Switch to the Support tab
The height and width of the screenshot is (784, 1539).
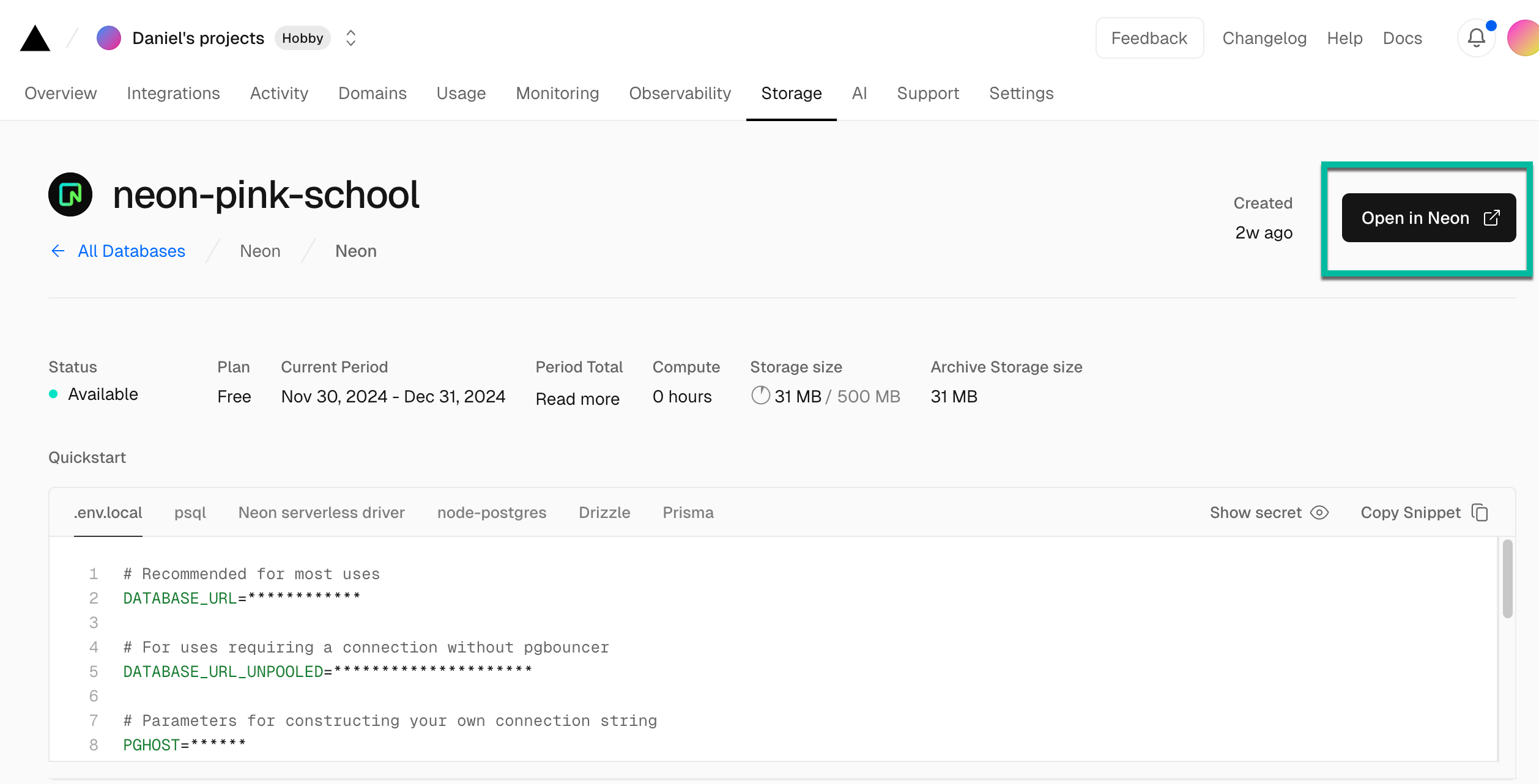[x=928, y=93]
